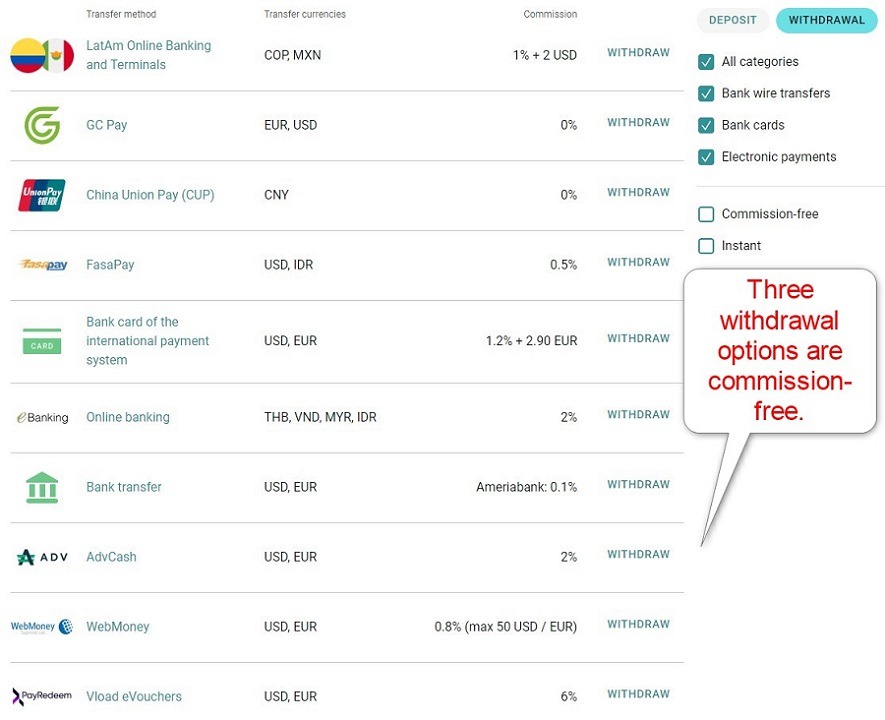This screenshot has height=720, width=885.
Task: Click the WebMoney logo icon
Action: click(42, 627)
